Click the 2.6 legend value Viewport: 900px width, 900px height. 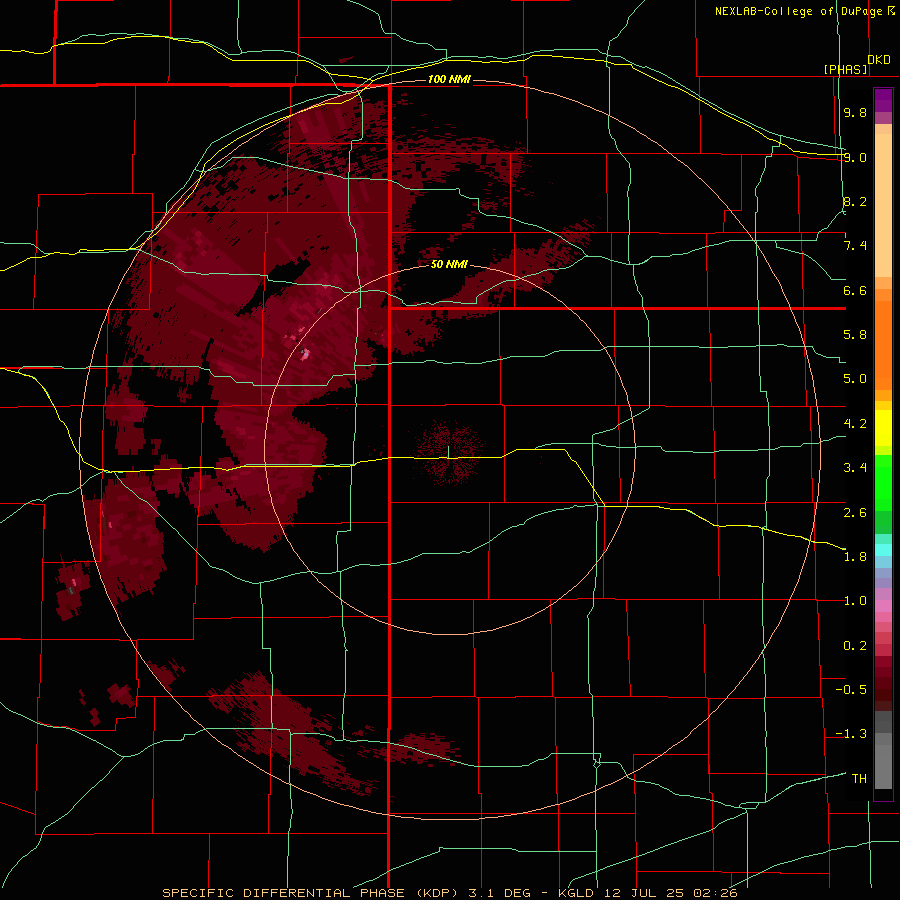pos(855,512)
